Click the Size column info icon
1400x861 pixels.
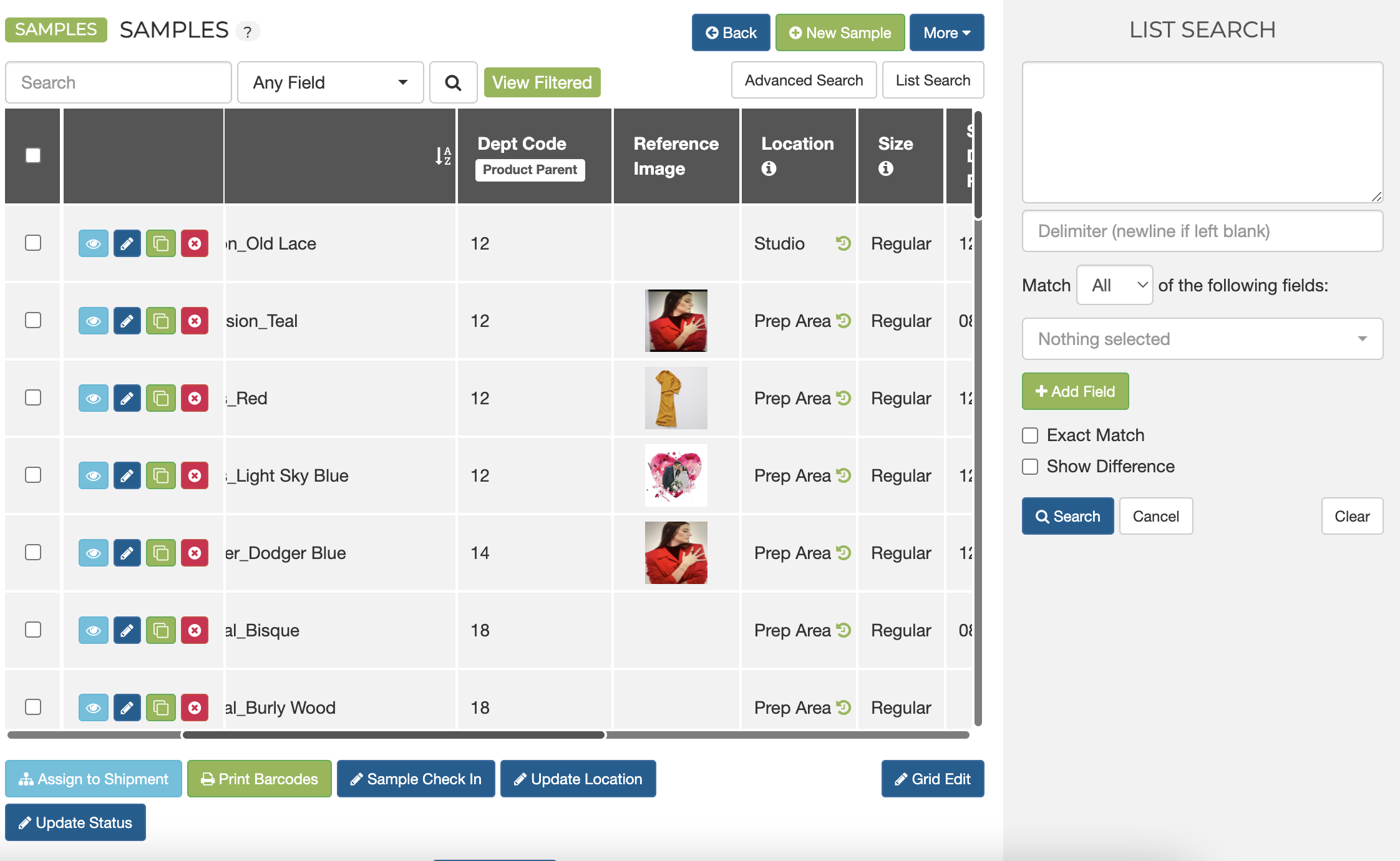tap(885, 168)
